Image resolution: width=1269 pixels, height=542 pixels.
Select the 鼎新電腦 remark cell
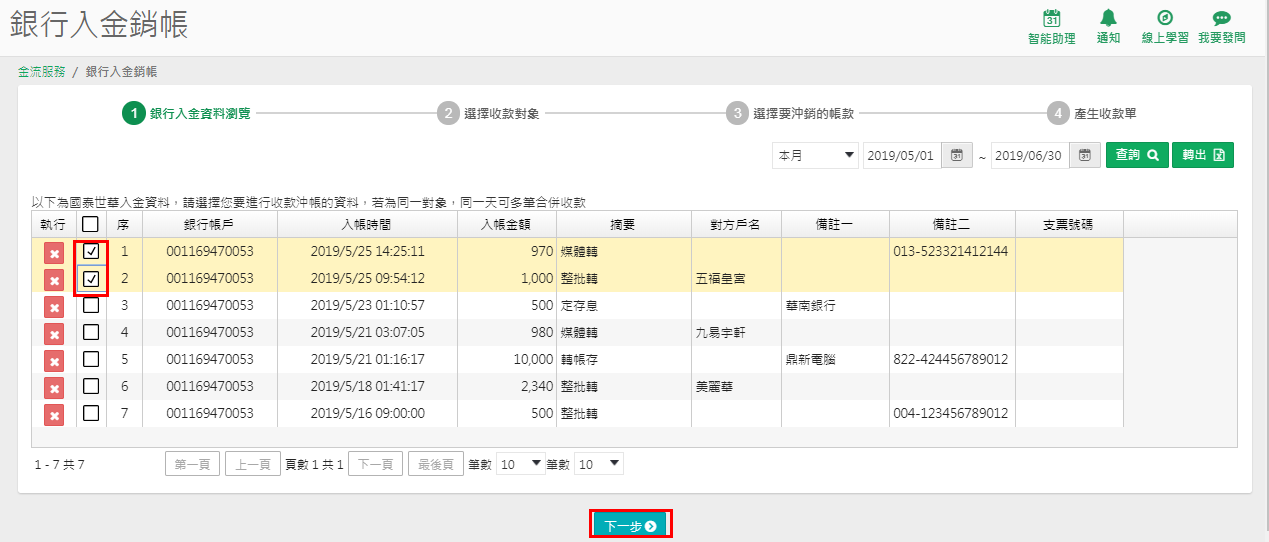835,359
